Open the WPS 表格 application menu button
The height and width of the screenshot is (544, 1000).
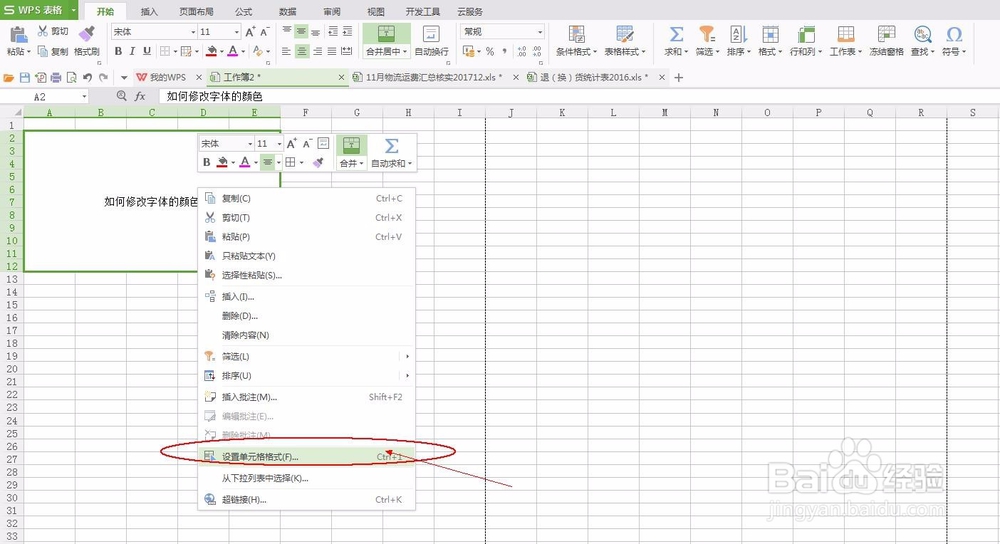click(40, 10)
